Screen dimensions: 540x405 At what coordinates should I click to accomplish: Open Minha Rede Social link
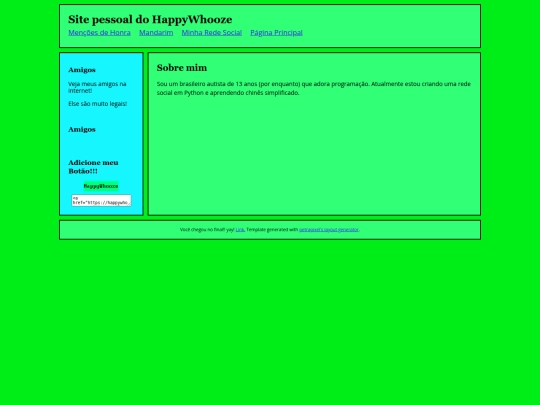(211, 32)
